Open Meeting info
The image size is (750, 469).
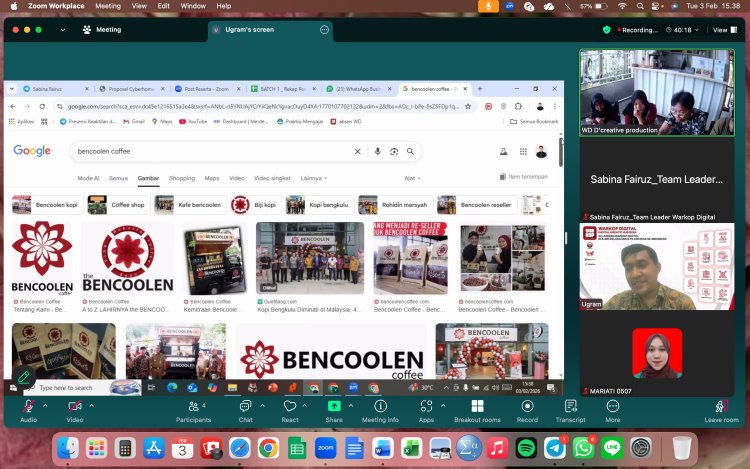click(x=380, y=411)
